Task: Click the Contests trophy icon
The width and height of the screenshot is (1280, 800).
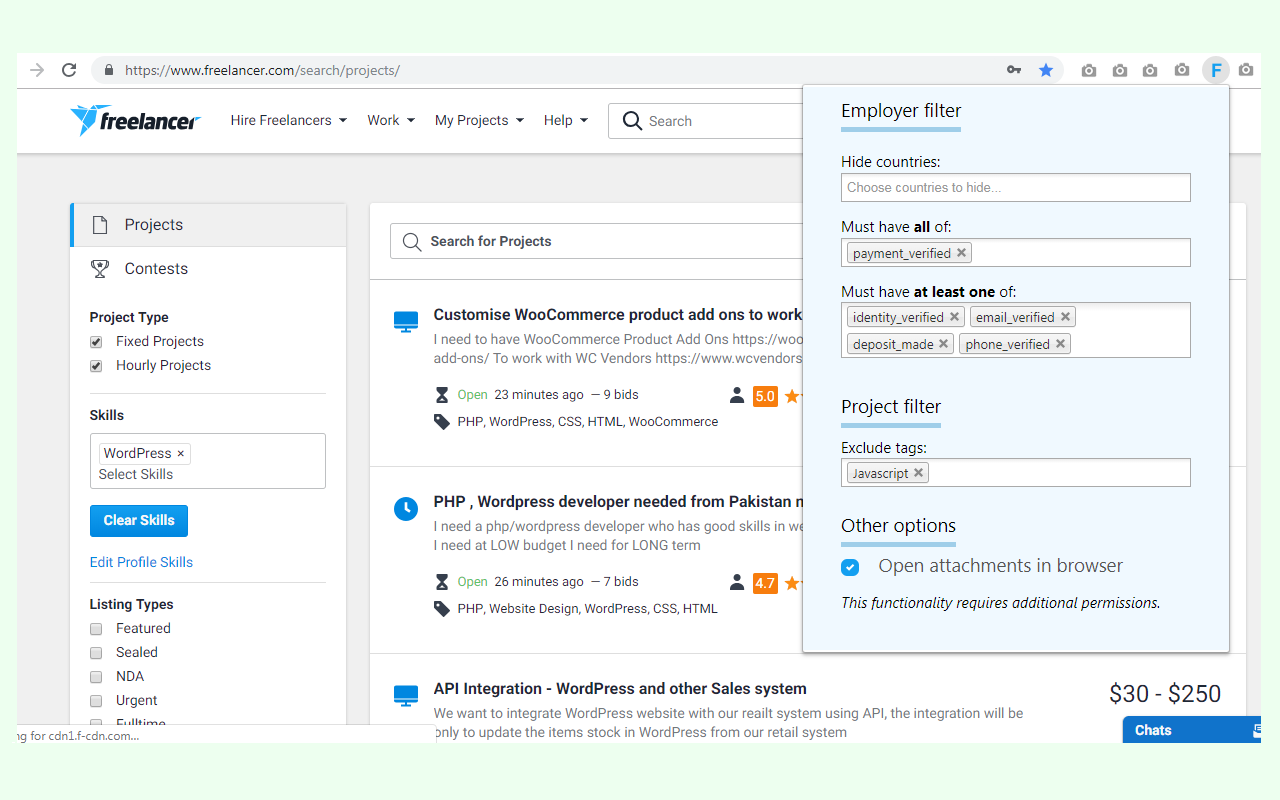Action: coord(100,268)
